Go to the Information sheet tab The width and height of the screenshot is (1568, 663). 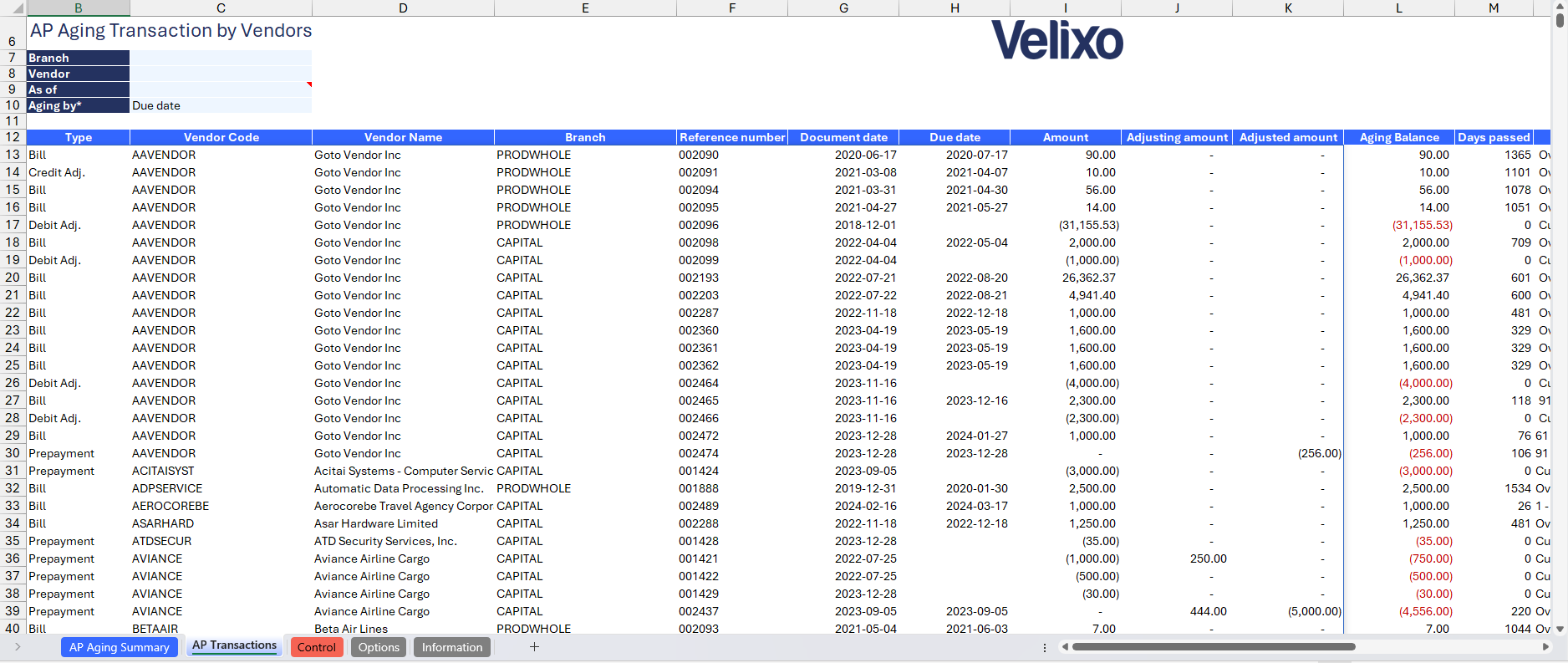[x=451, y=647]
